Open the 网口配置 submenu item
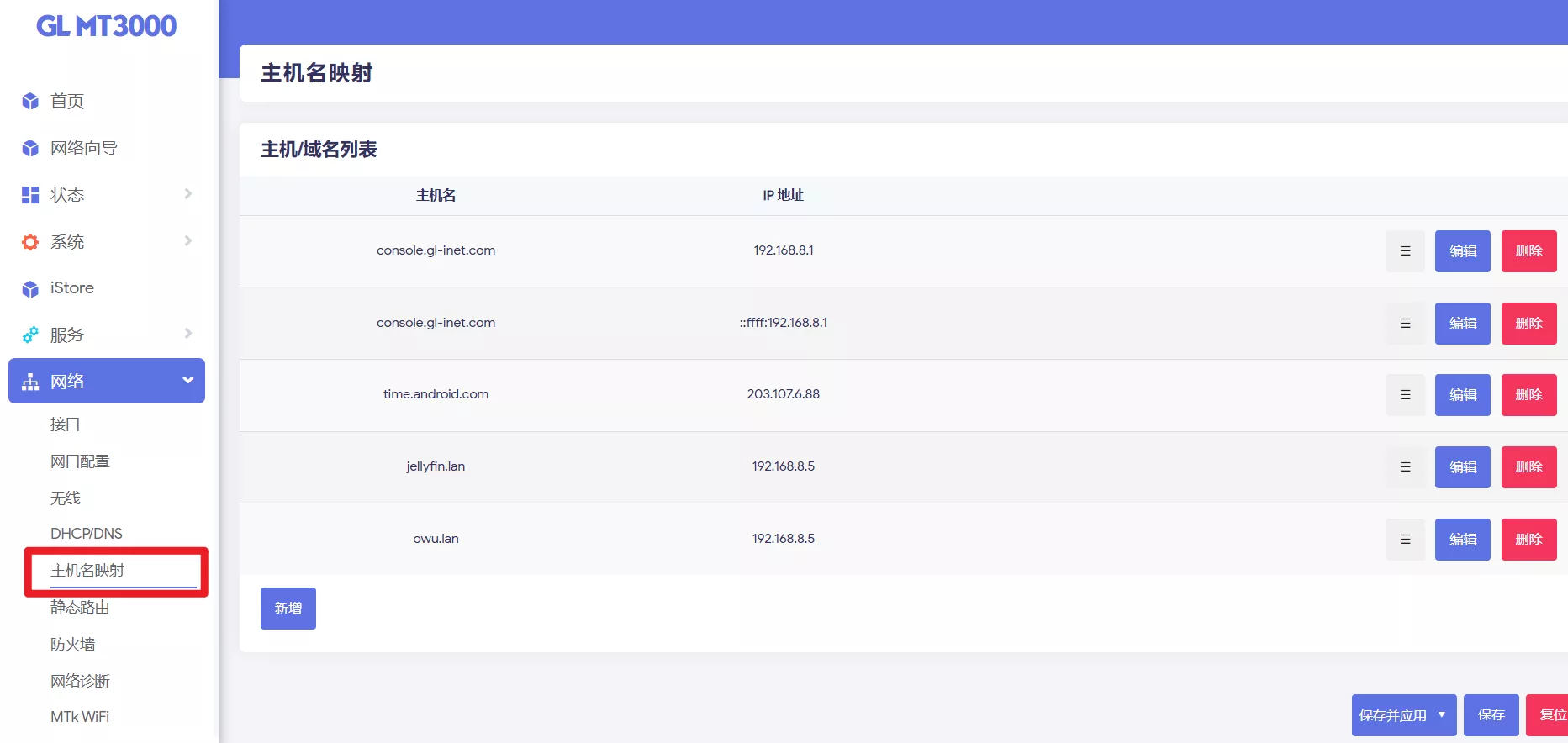Viewport: 1568px width, 743px height. 80,461
